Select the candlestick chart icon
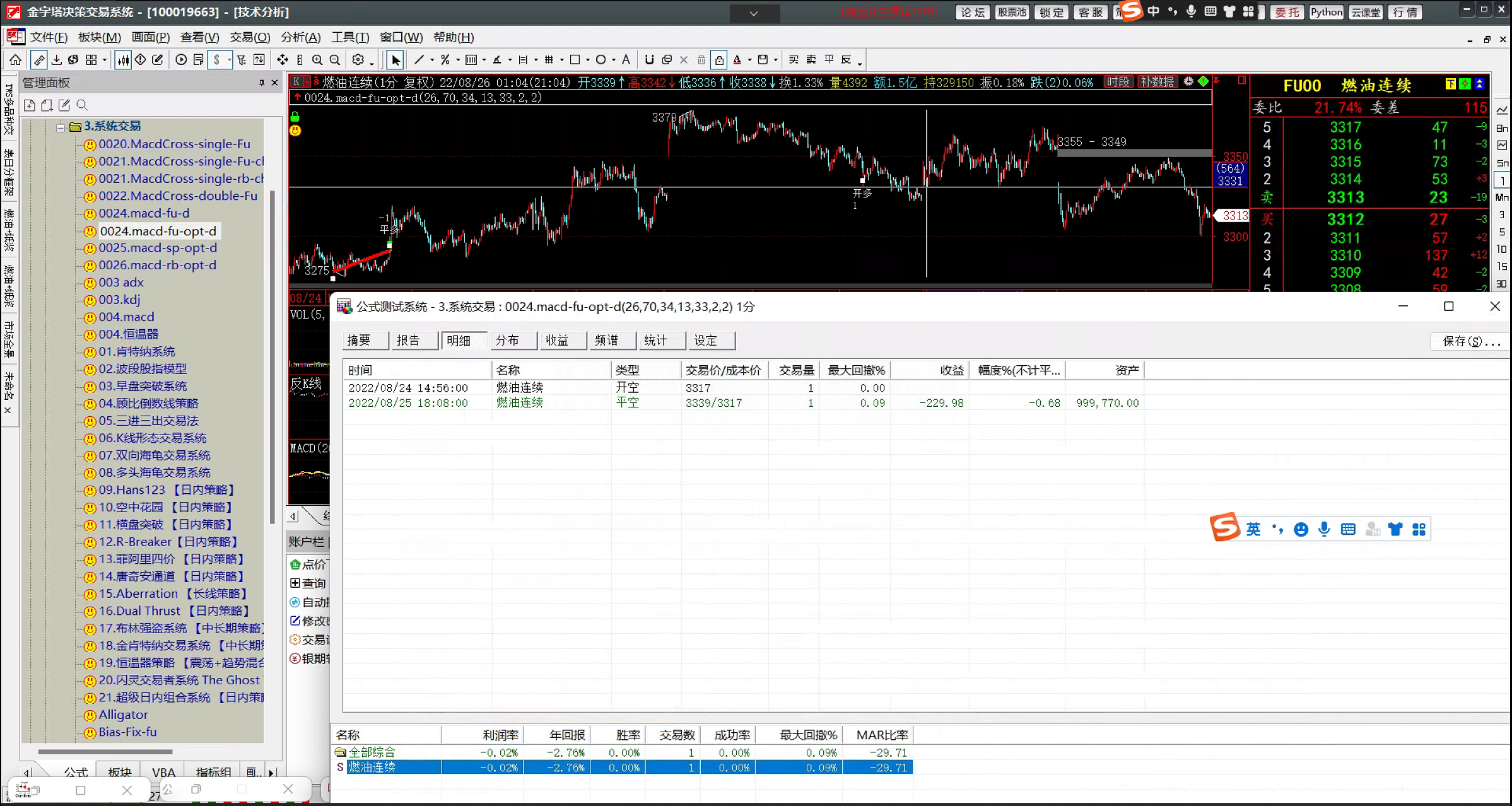 123,59
